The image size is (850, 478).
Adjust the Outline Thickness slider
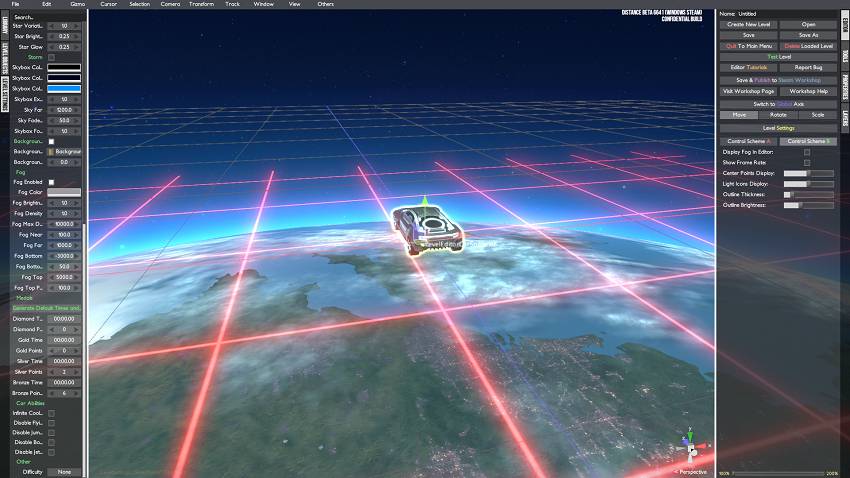point(808,194)
